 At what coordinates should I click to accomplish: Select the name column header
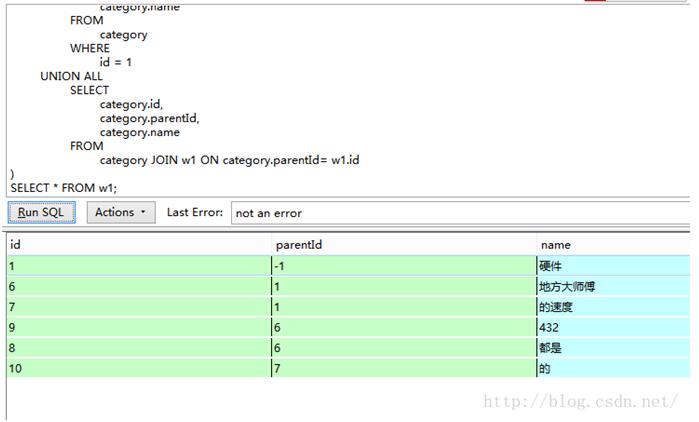(612, 245)
